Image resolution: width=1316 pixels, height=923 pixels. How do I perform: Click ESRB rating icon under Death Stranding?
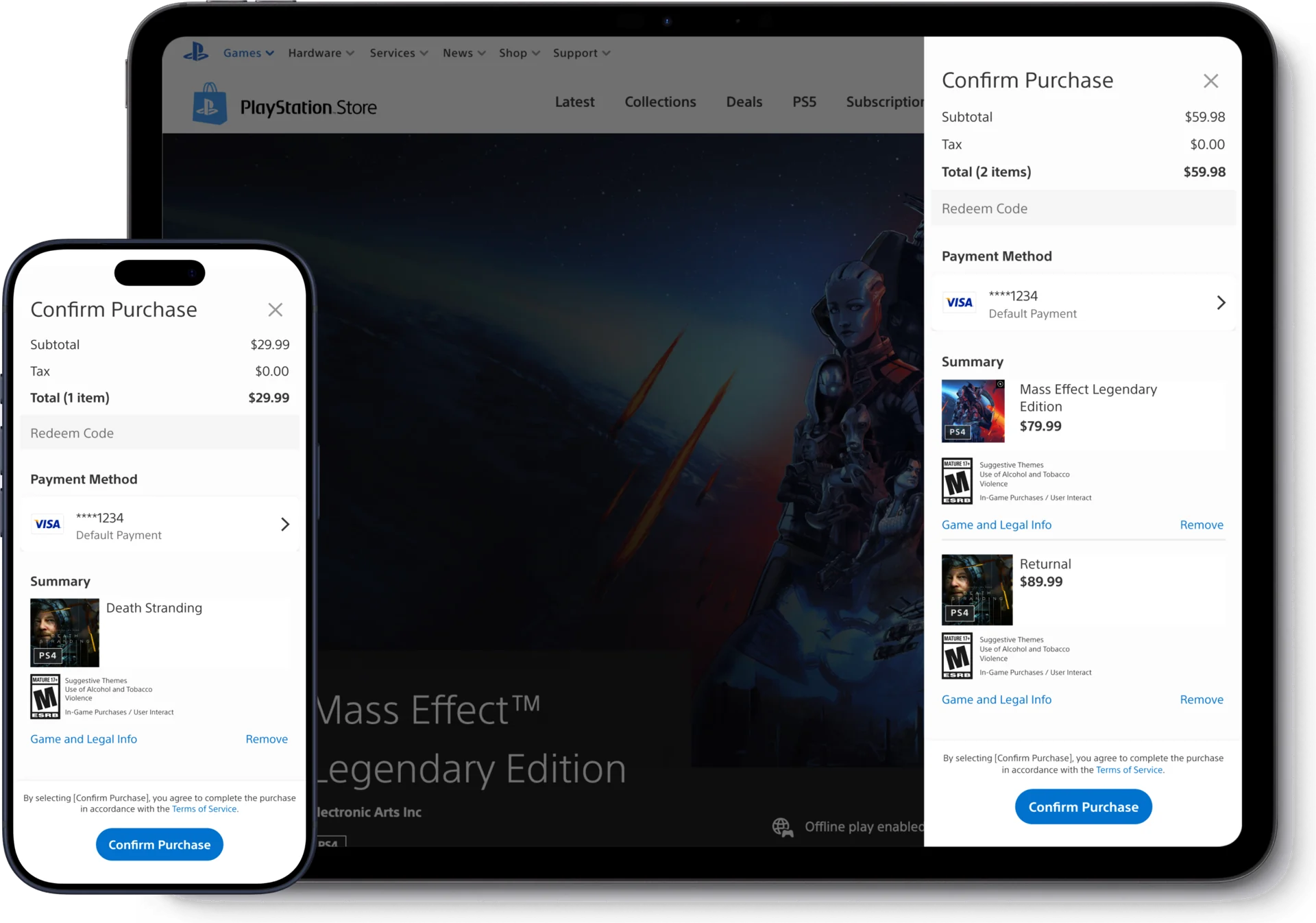coord(45,697)
